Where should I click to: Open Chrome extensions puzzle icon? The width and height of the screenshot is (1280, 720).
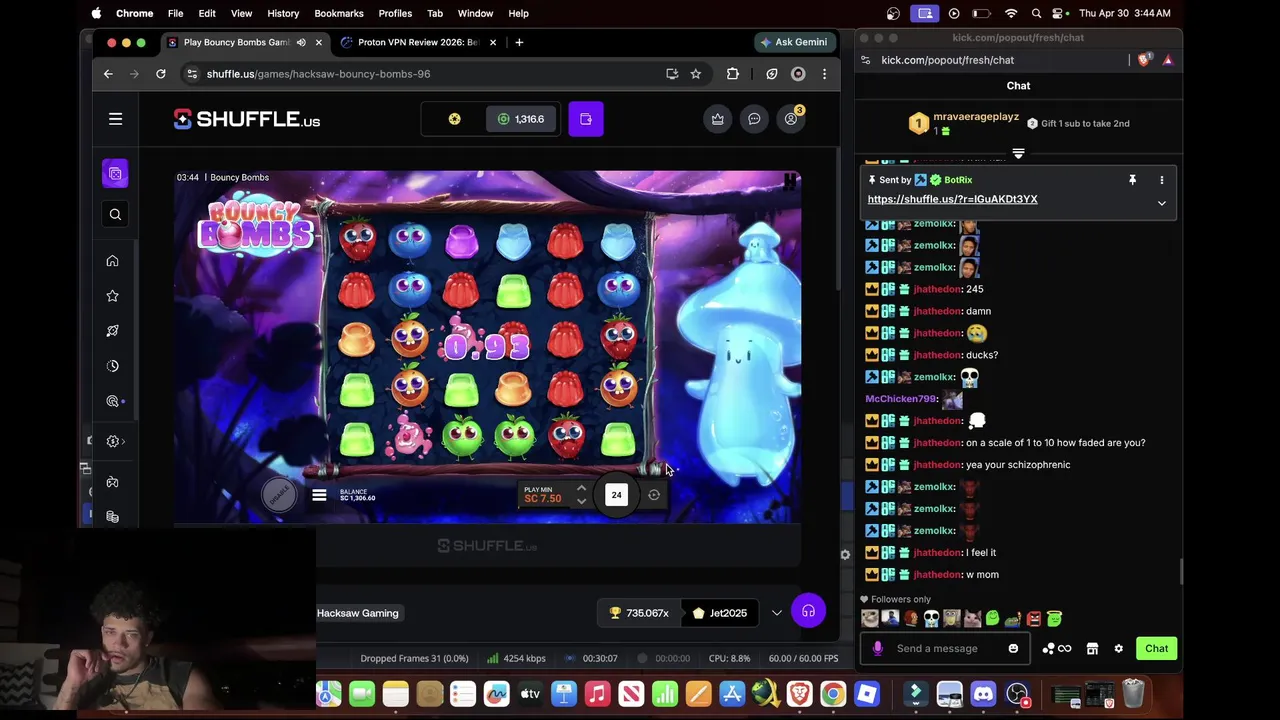733,74
